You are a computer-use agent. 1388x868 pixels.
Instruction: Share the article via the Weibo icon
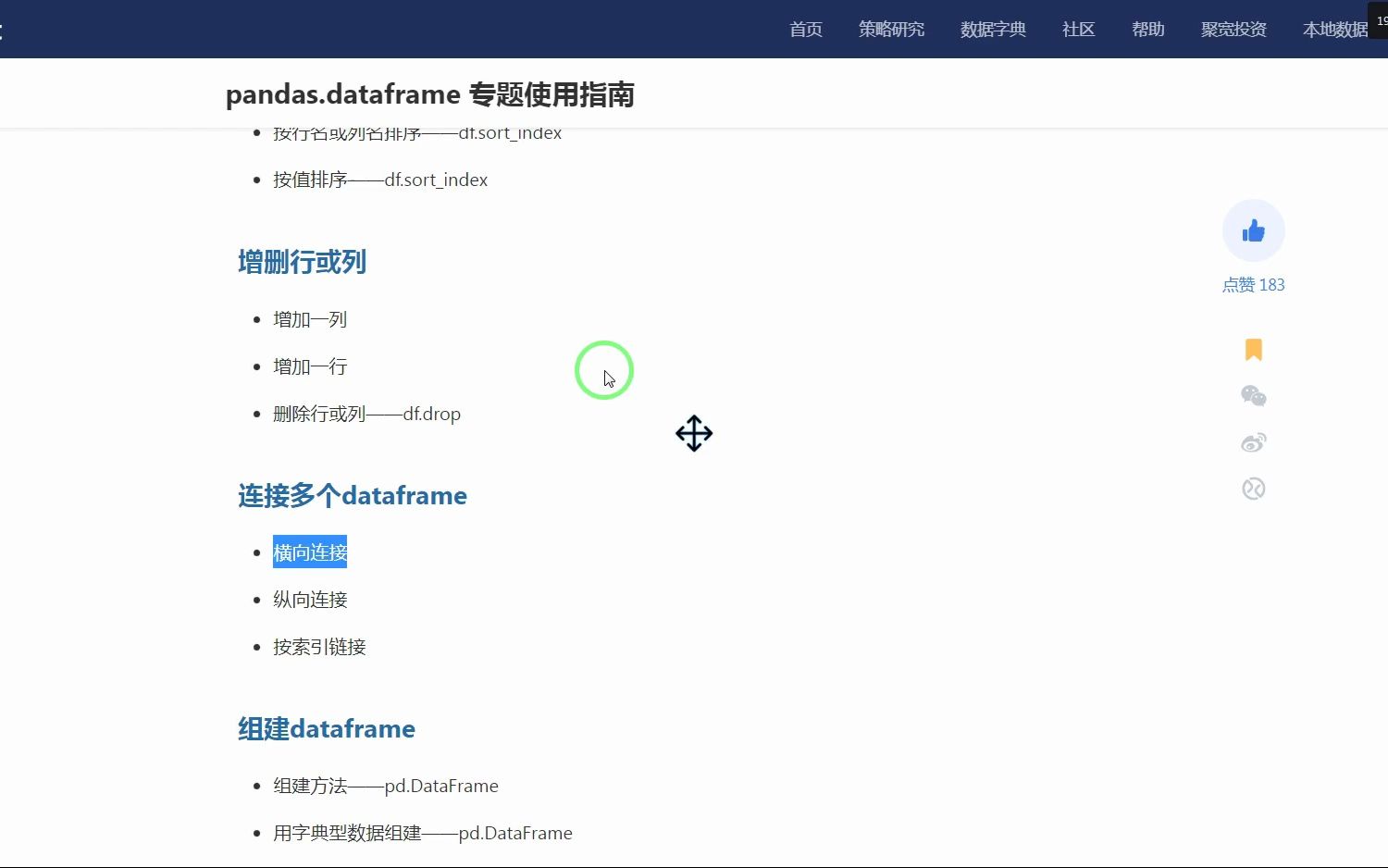click(x=1254, y=442)
